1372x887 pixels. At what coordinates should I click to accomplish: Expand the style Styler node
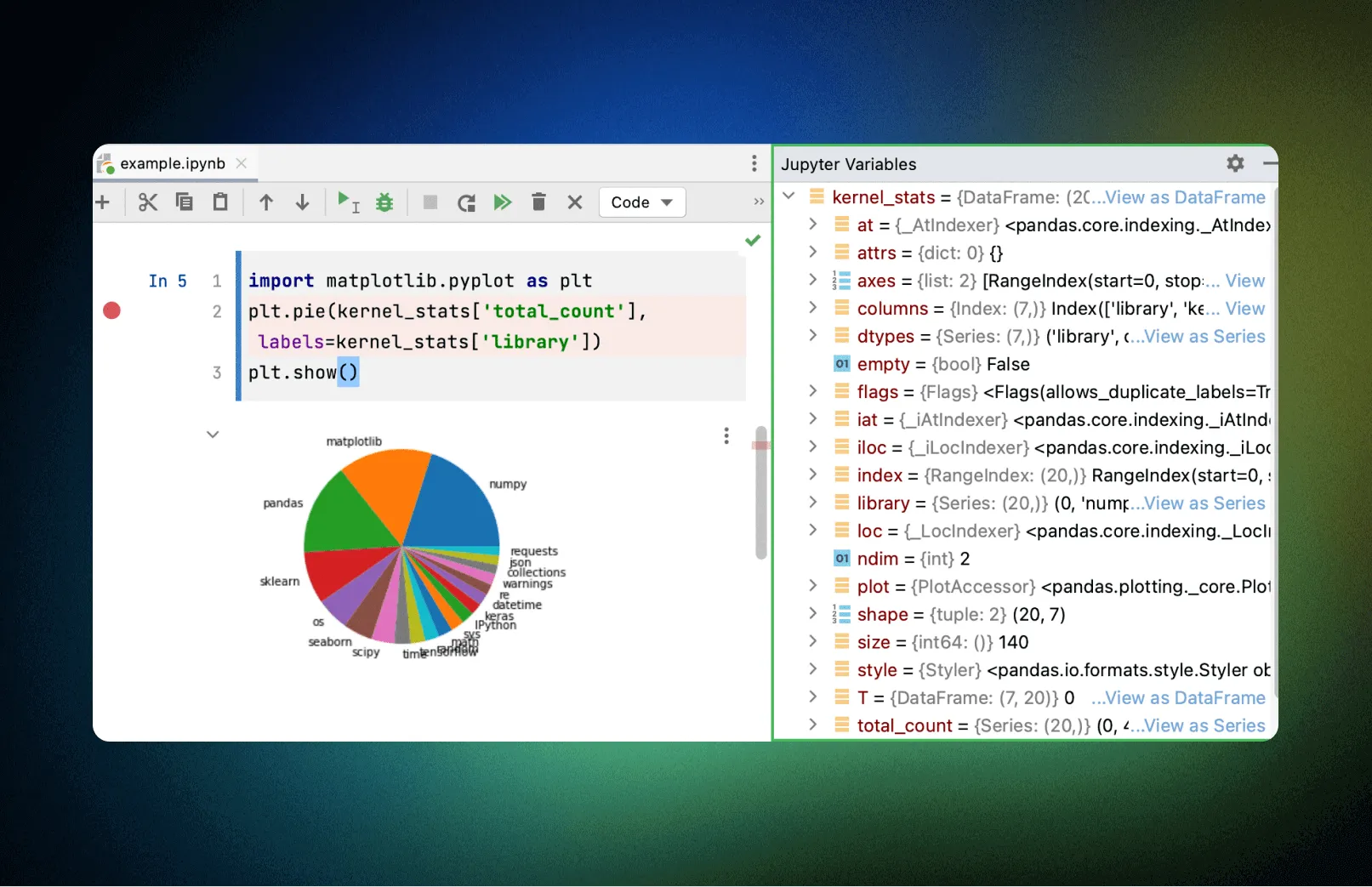812,669
